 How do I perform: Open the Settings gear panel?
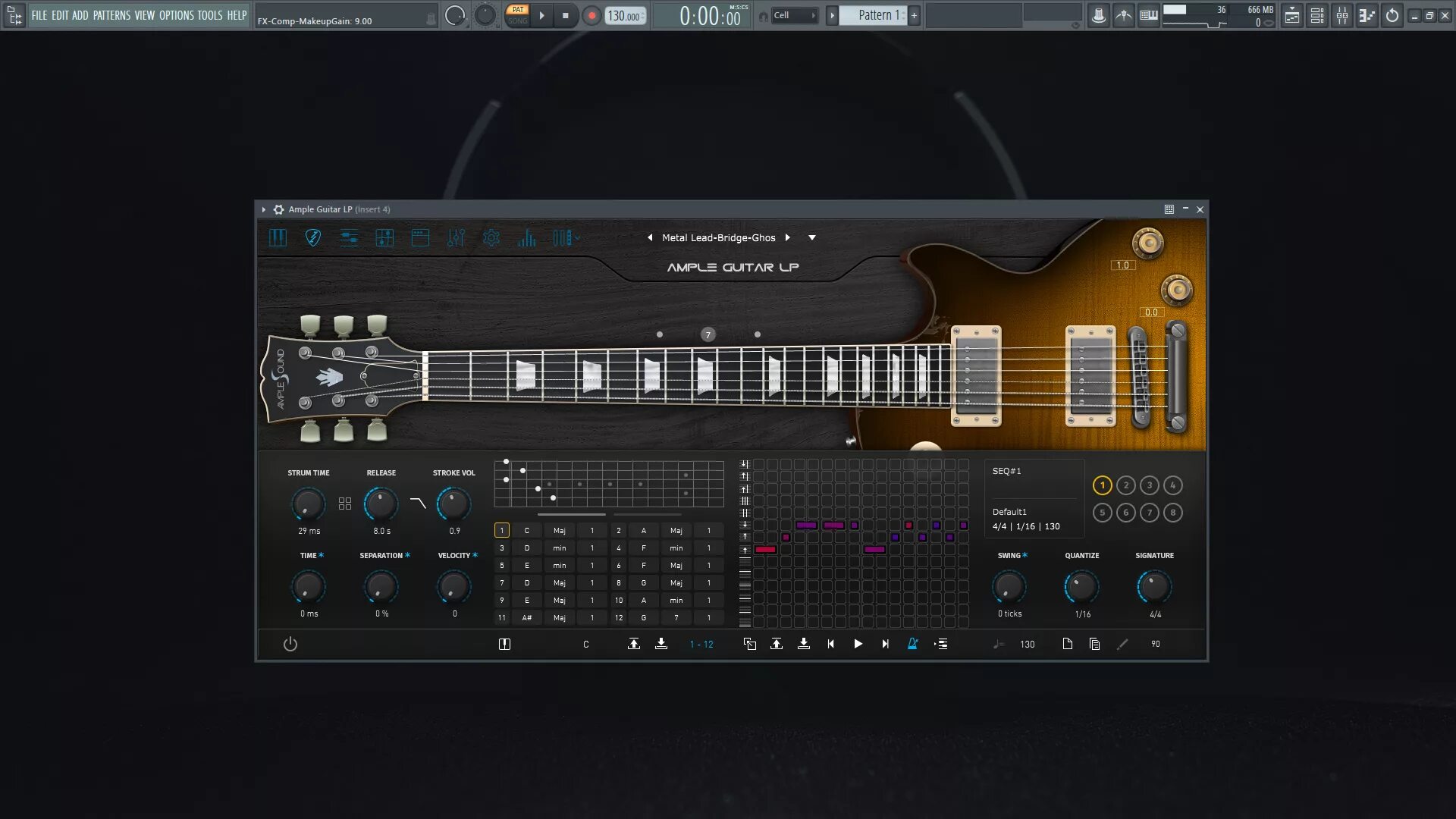491,237
